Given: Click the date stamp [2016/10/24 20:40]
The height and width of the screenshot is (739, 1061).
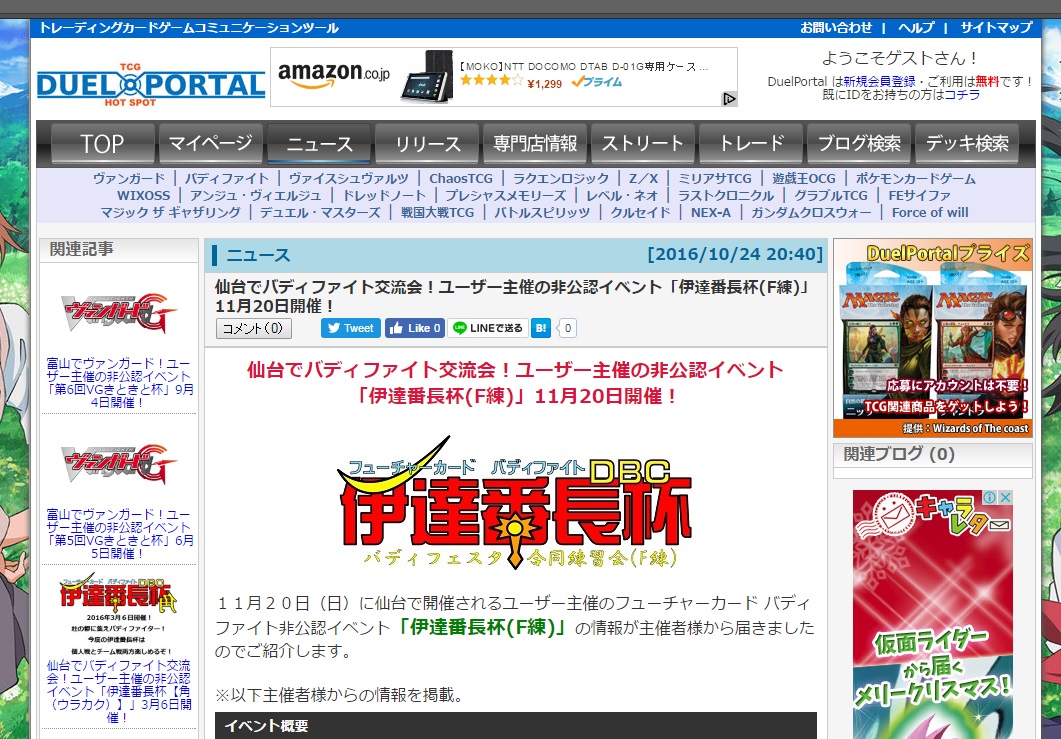Looking at the screenshot, I should (x=735, y=254).
